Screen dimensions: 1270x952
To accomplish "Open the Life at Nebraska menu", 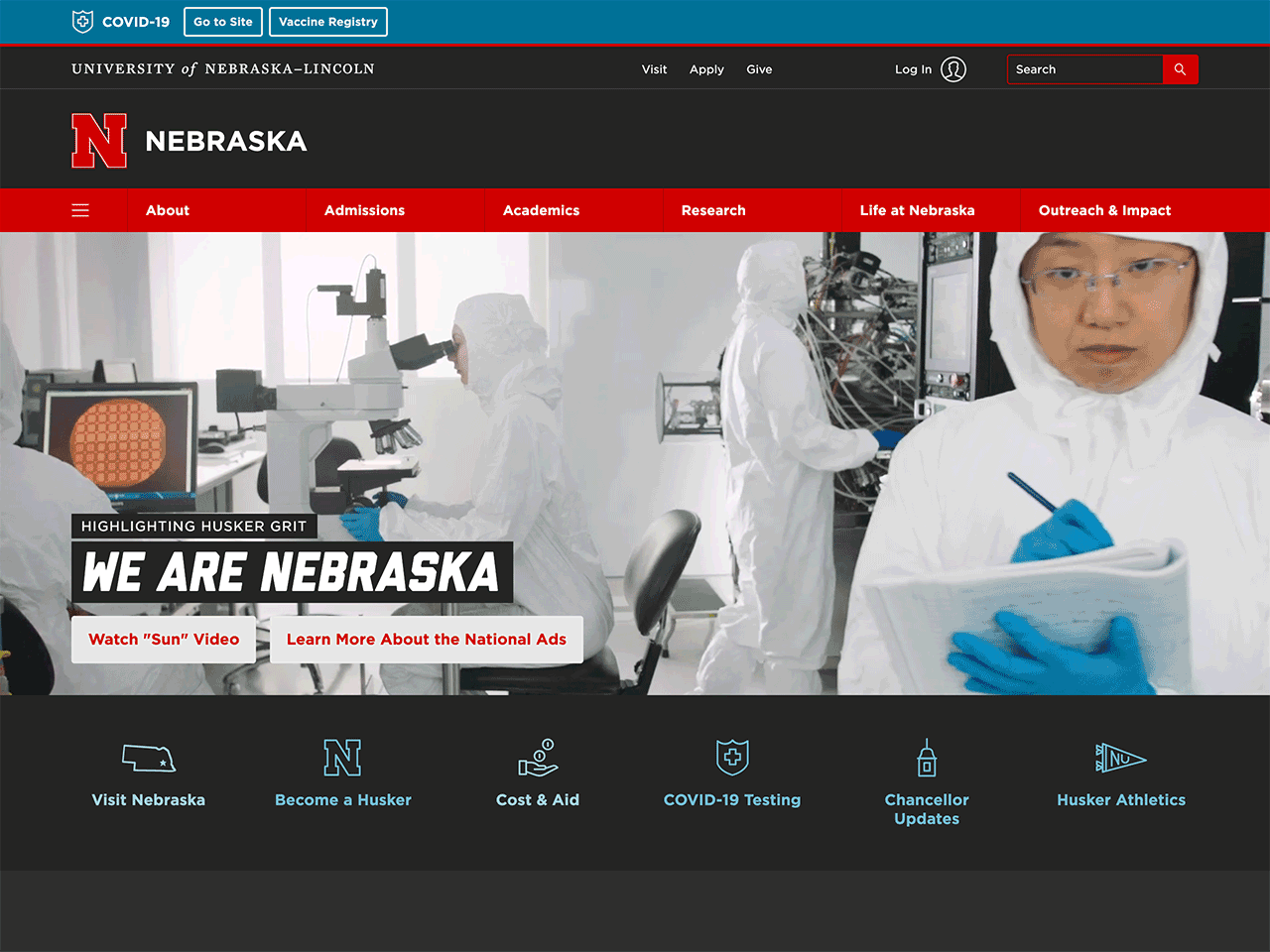I will [x=917, y=210].
